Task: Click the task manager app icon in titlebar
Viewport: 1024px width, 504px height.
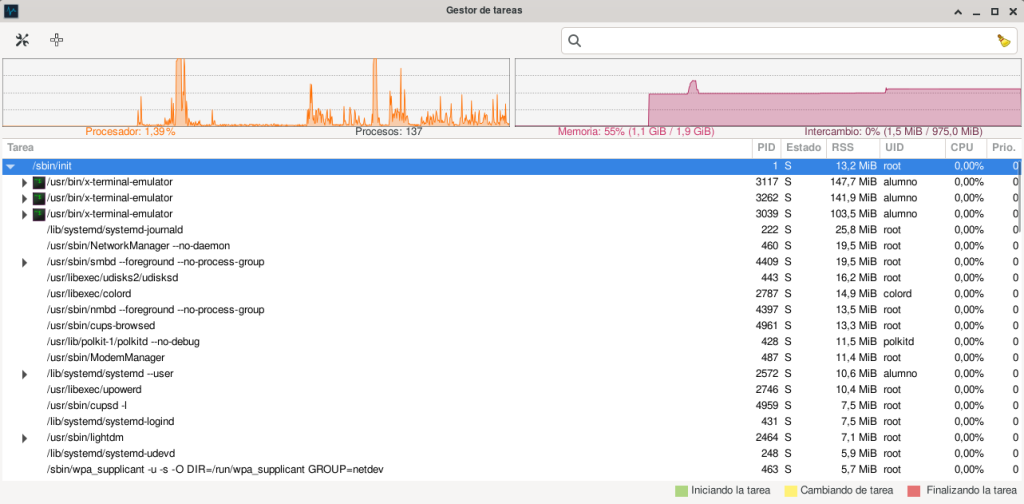Action: (12, 11)
